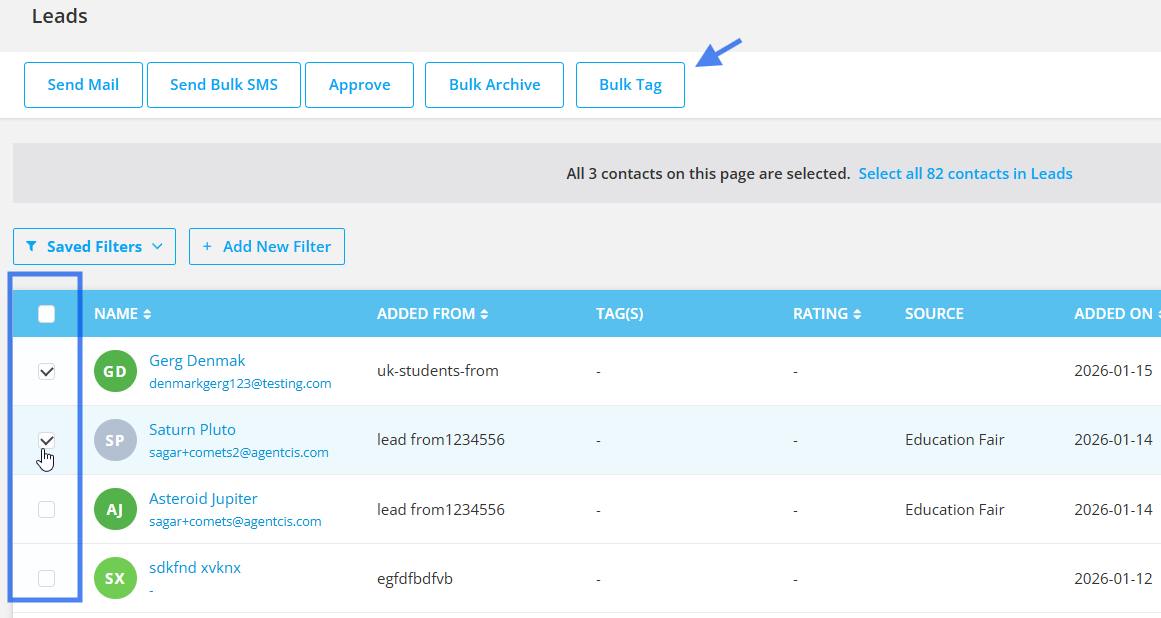The width and height of the screenshot is (1161, 618).
Task: Click Saturn Pluto's Education Fair source
Action: (x=954, y=440)
